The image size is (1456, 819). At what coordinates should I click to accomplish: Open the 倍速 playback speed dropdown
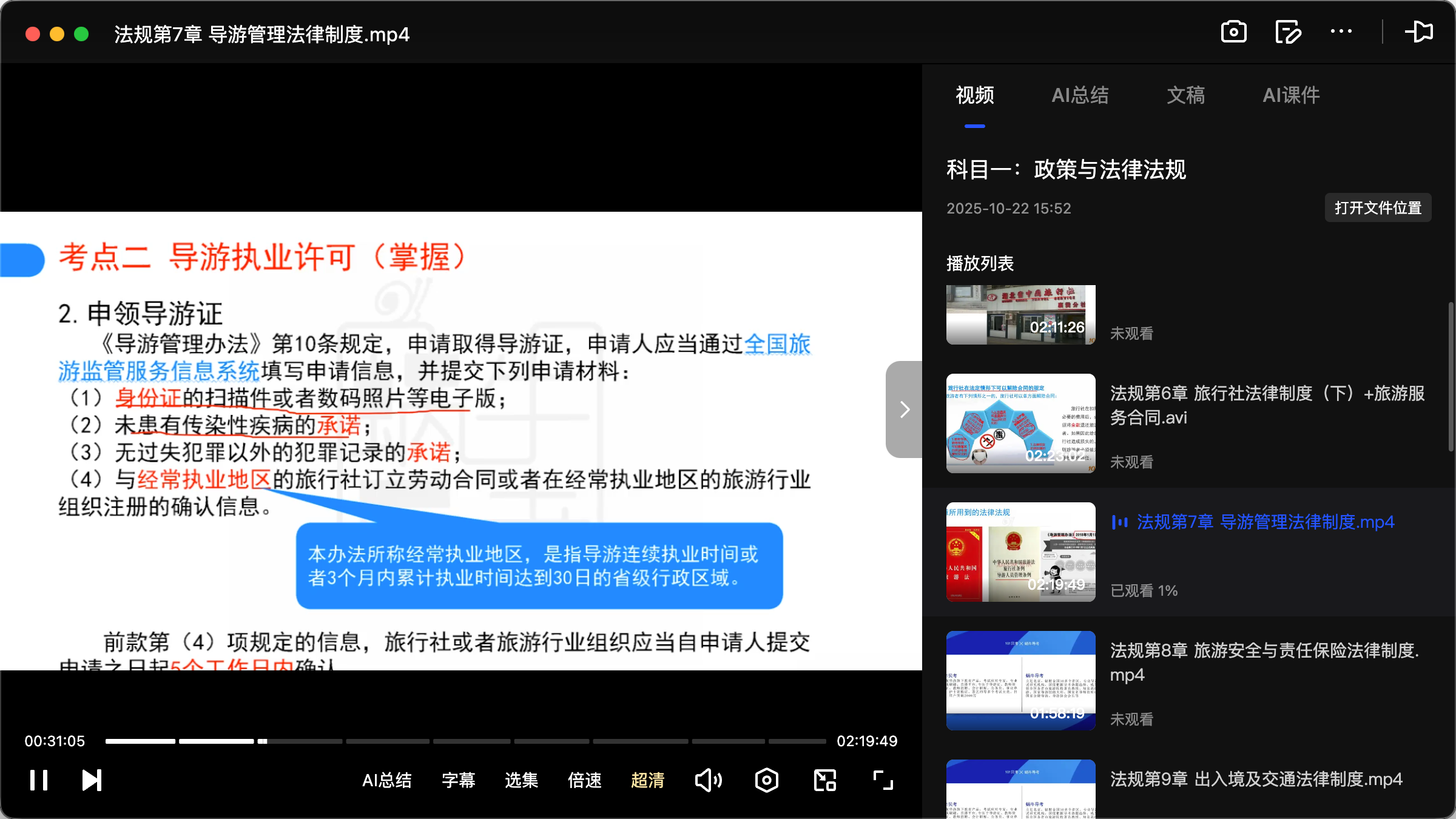[584, 781]
